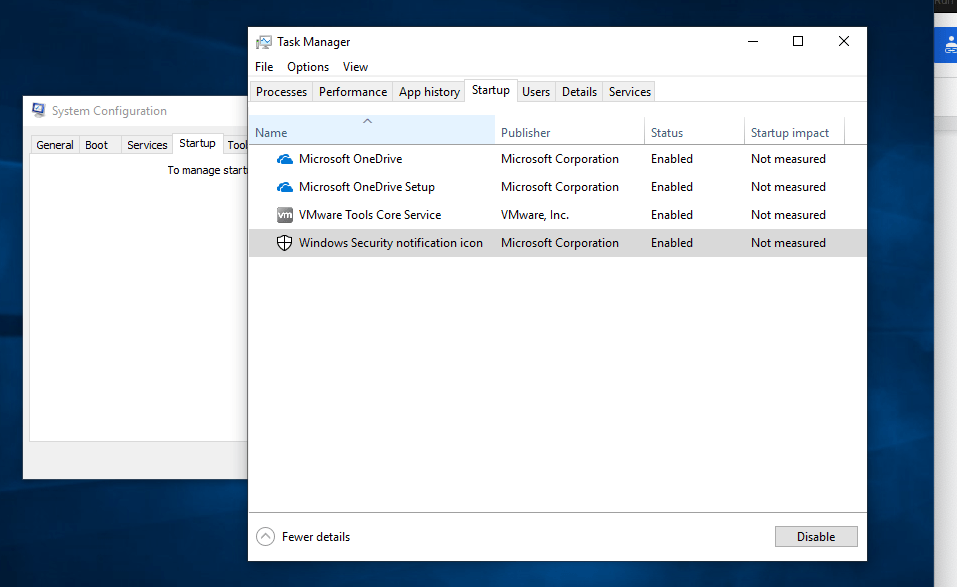957x587 pixels.
Task: Click the VMware Tools Core Service icon
Action: pos(284,215)
